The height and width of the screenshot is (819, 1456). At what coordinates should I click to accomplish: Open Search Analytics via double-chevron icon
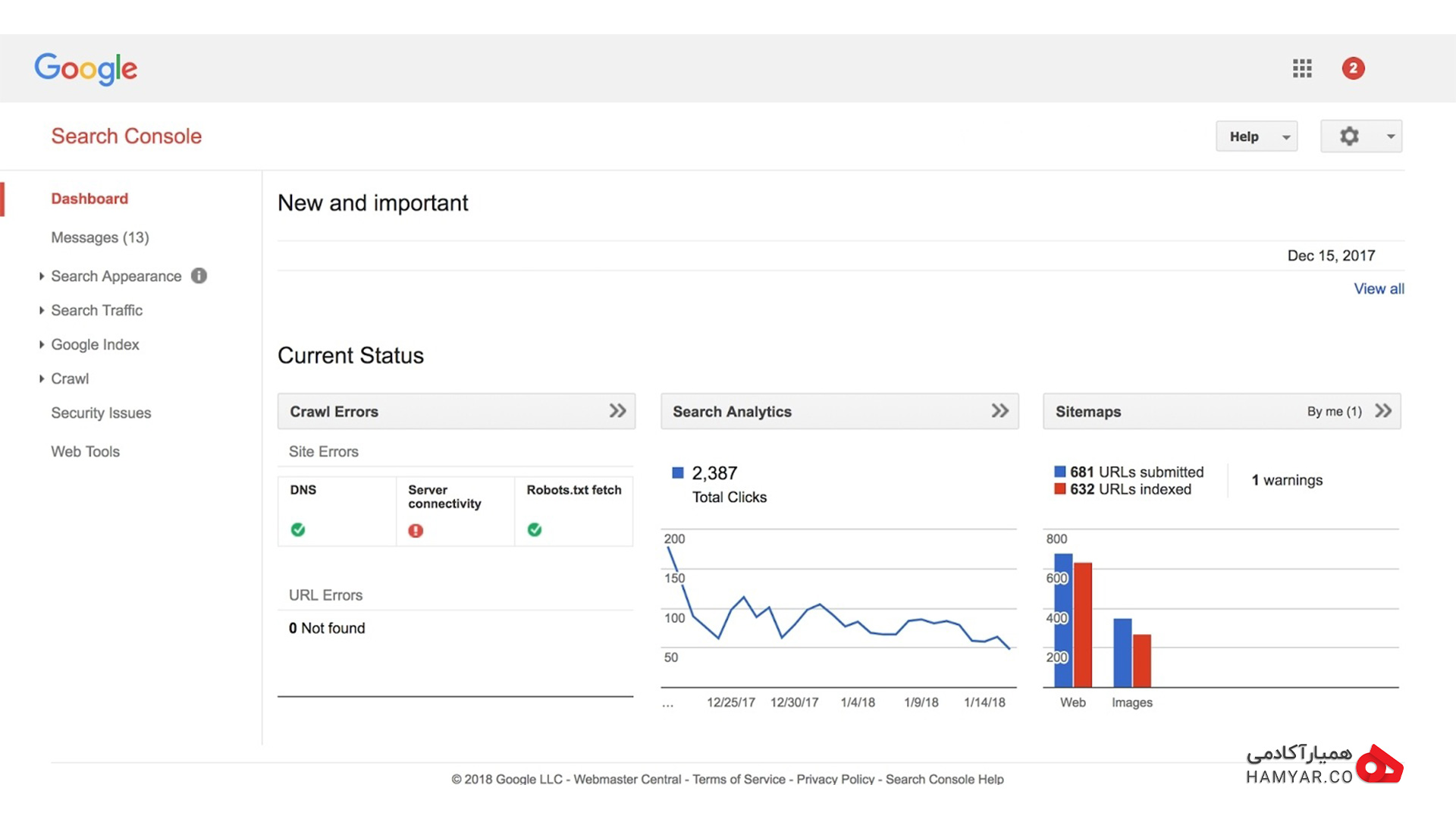click(999, 411)
